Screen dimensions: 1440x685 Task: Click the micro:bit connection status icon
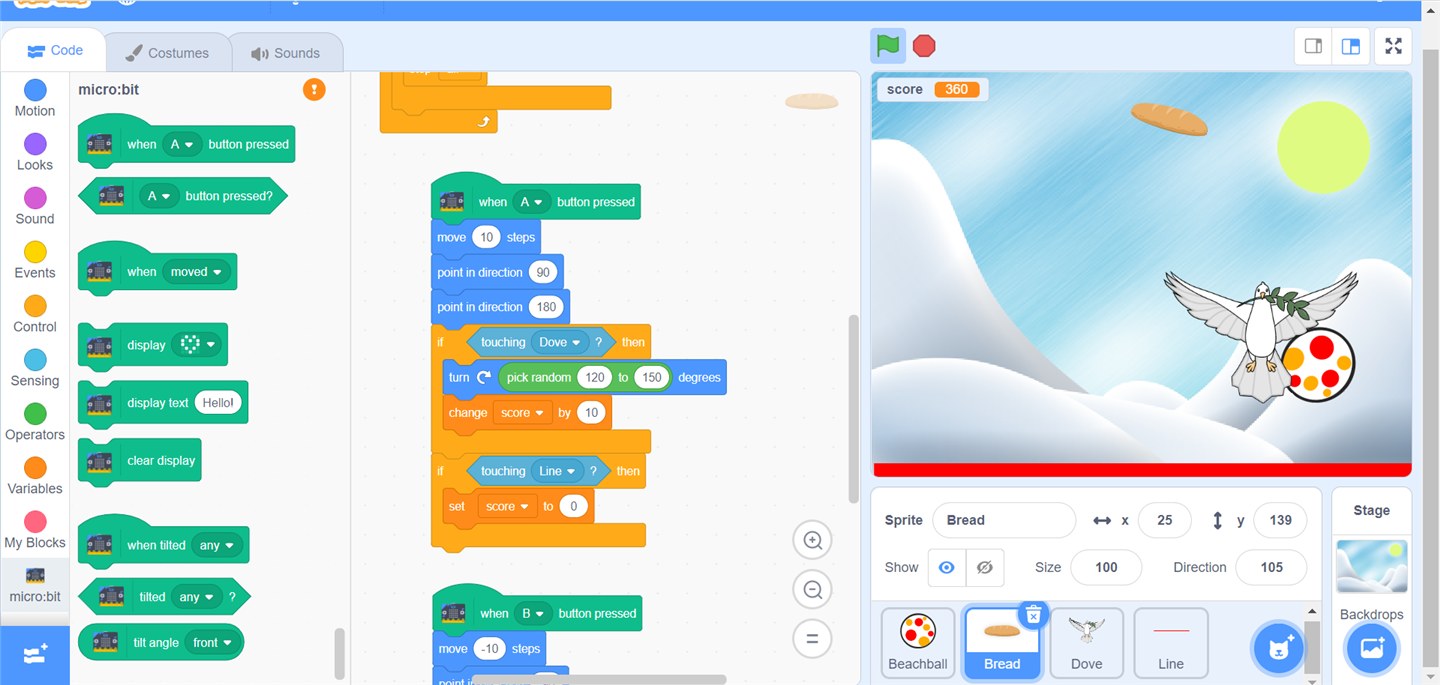pos(314,90)
